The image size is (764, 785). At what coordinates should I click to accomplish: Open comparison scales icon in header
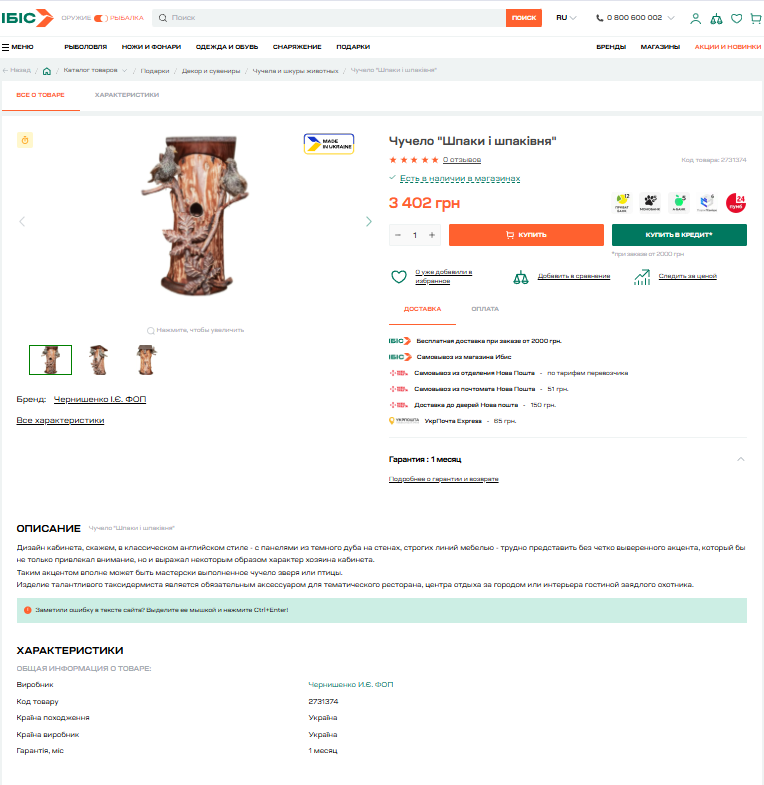[716, 19]
